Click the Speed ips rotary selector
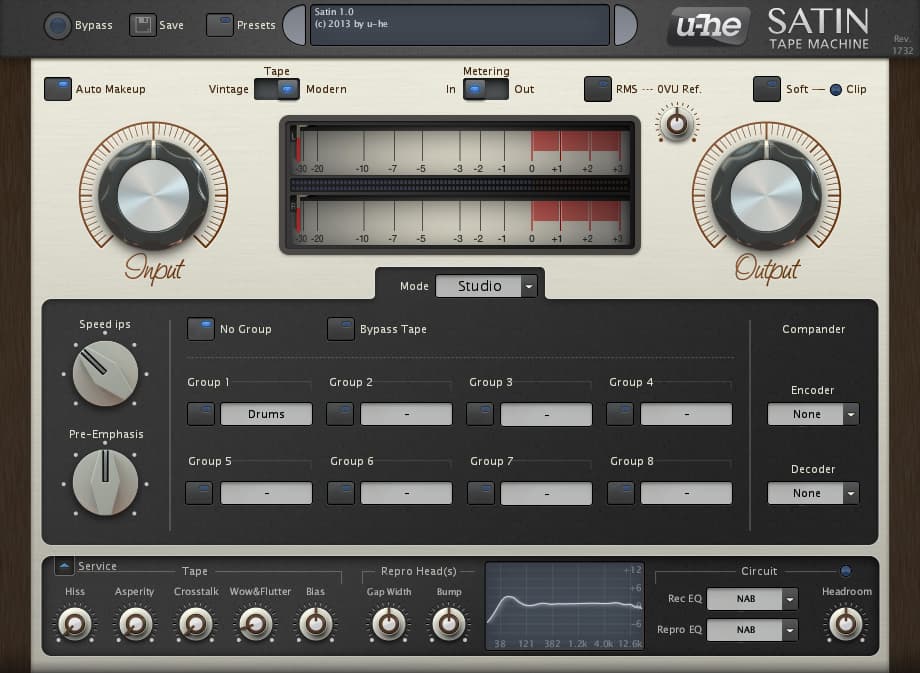The image size is (920, 673). point(105,374)
